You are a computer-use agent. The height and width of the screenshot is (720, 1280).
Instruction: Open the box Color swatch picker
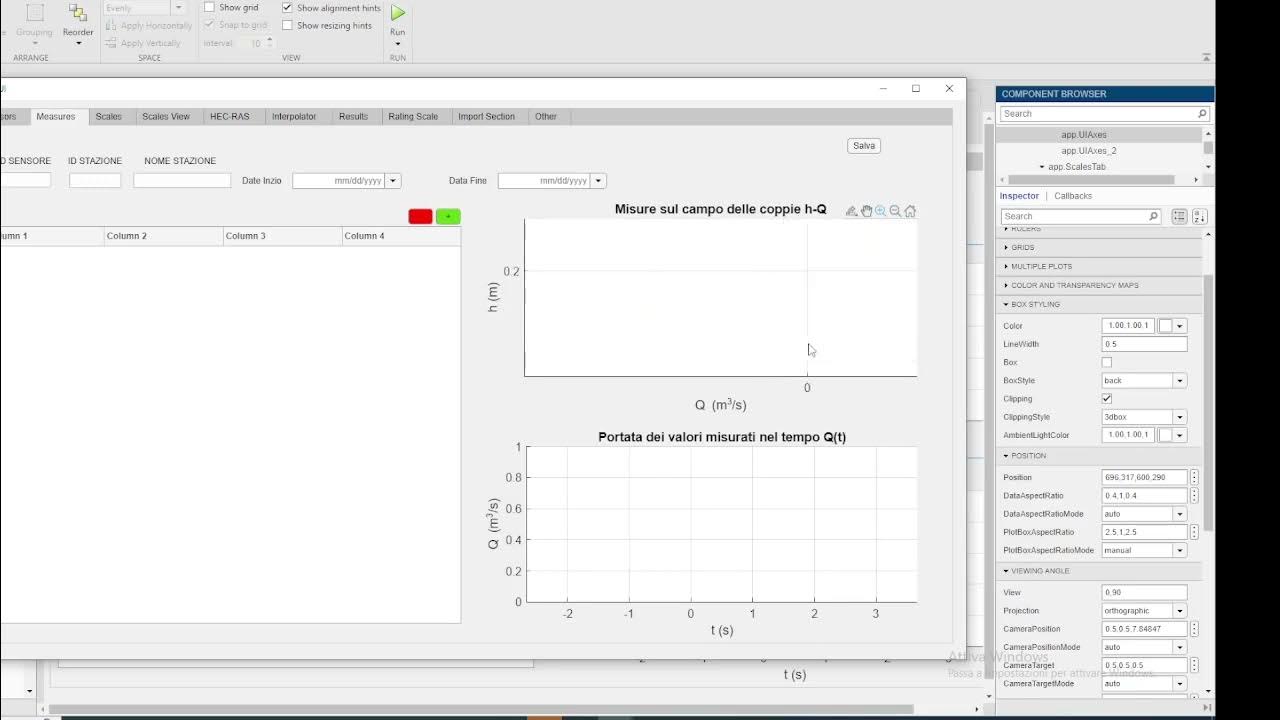[1171, 326]
